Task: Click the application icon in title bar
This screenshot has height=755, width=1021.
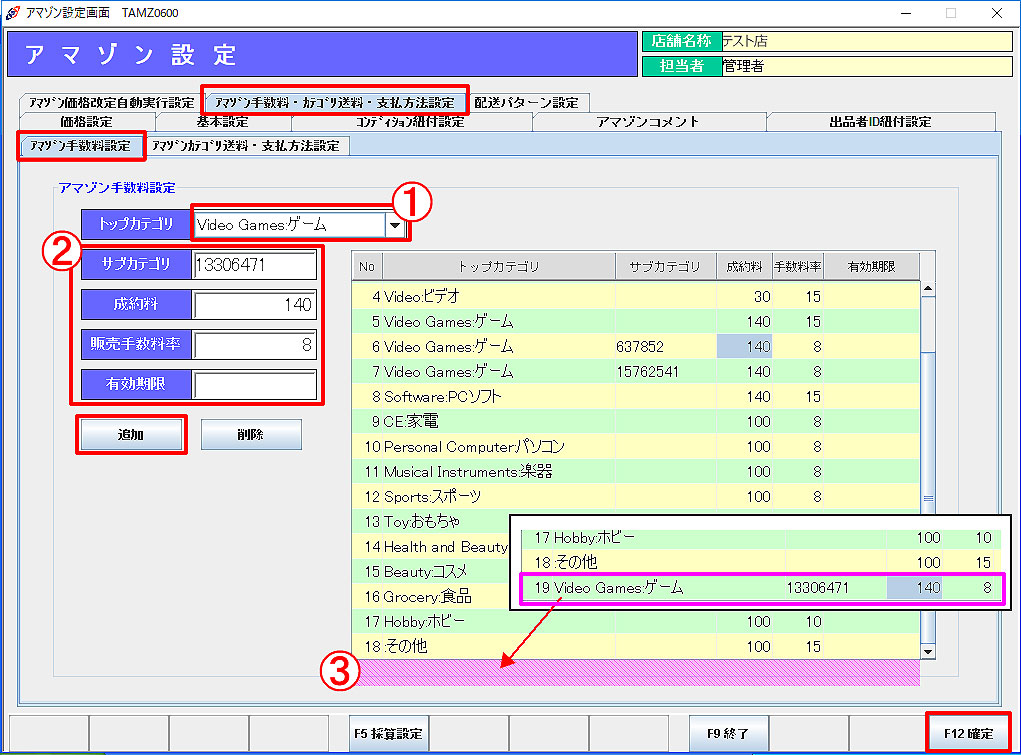Action: 12,12
